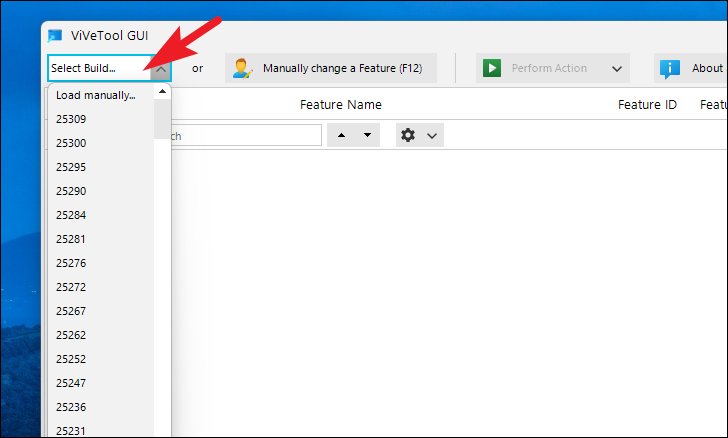Expand the Perform Action dropdown arrow
The width and height of the screenshot is (728, 438).
[617, 69]
